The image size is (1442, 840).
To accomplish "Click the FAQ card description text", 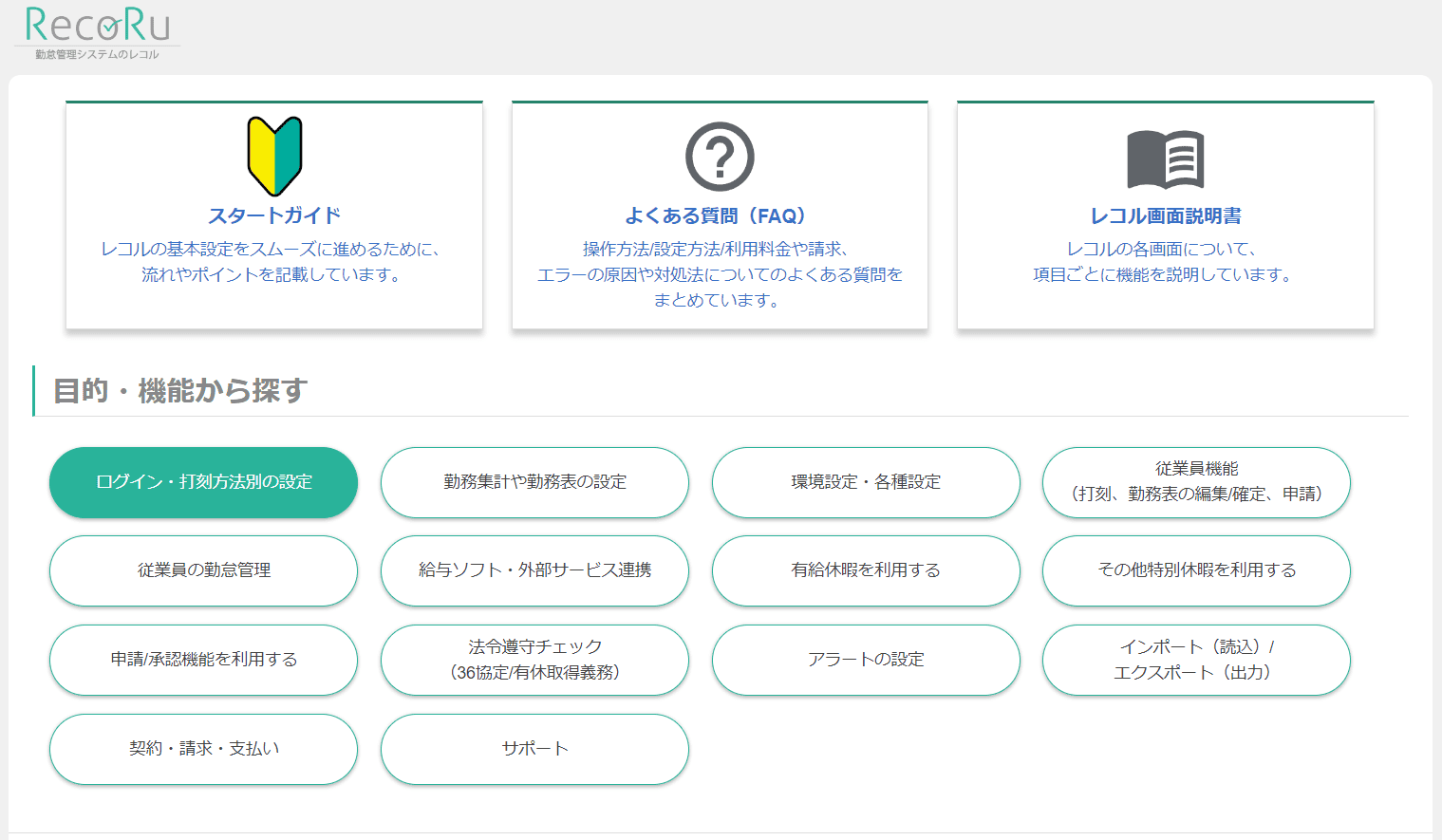I will [x=720, y=274].
